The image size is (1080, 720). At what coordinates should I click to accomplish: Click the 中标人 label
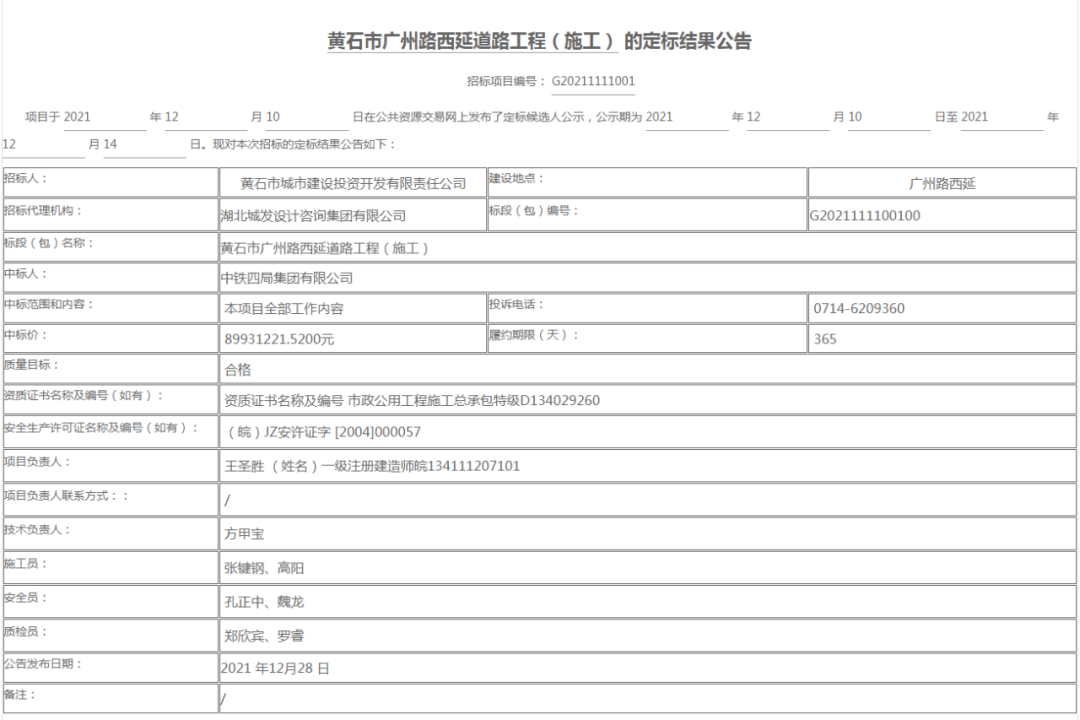25,274
